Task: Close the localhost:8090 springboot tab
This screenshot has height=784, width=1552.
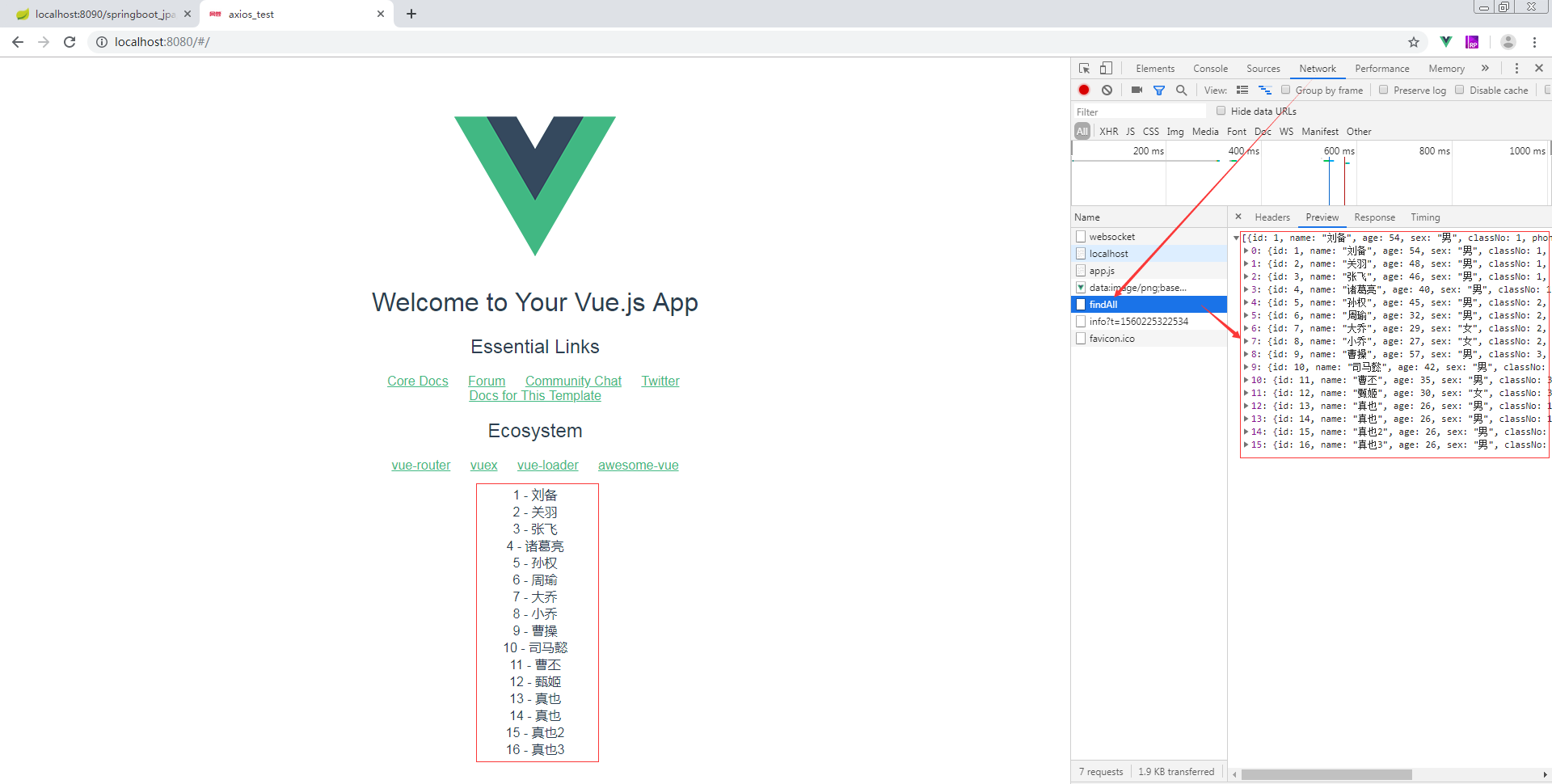Action: point(188,14)
